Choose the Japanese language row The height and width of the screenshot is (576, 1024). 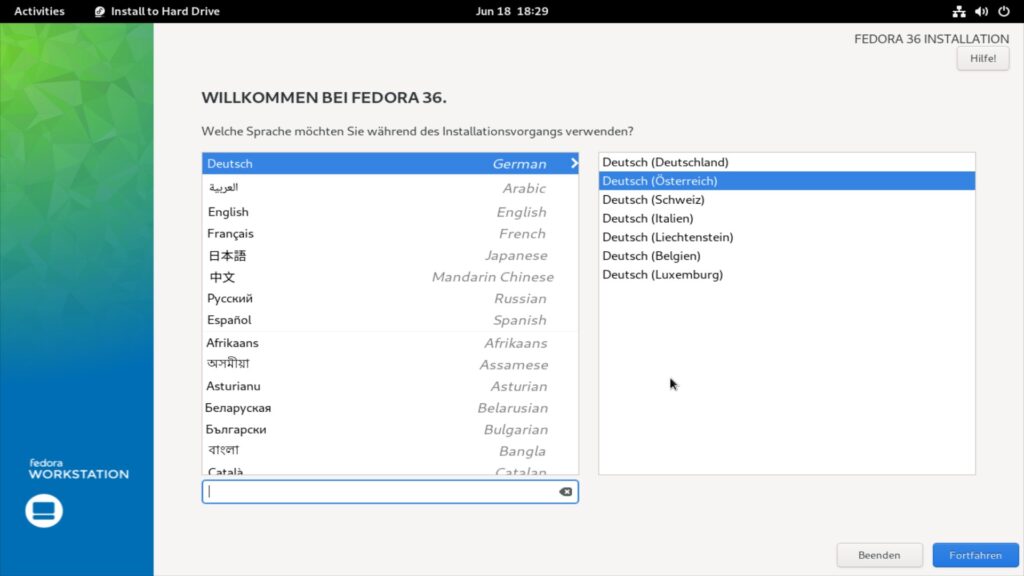[x=390, y=255]
